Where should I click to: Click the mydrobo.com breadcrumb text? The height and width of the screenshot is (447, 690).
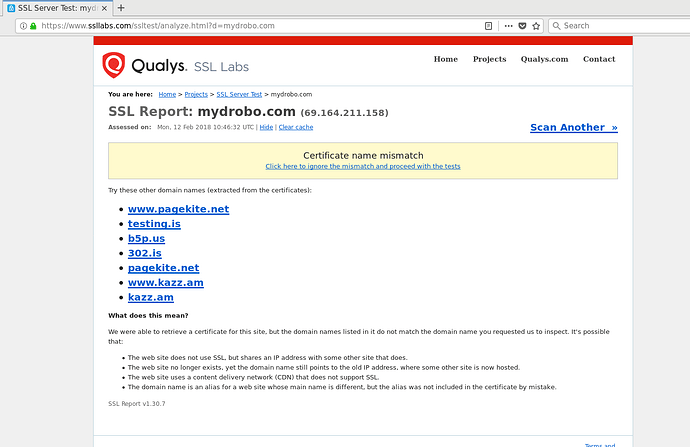(291, 94)
